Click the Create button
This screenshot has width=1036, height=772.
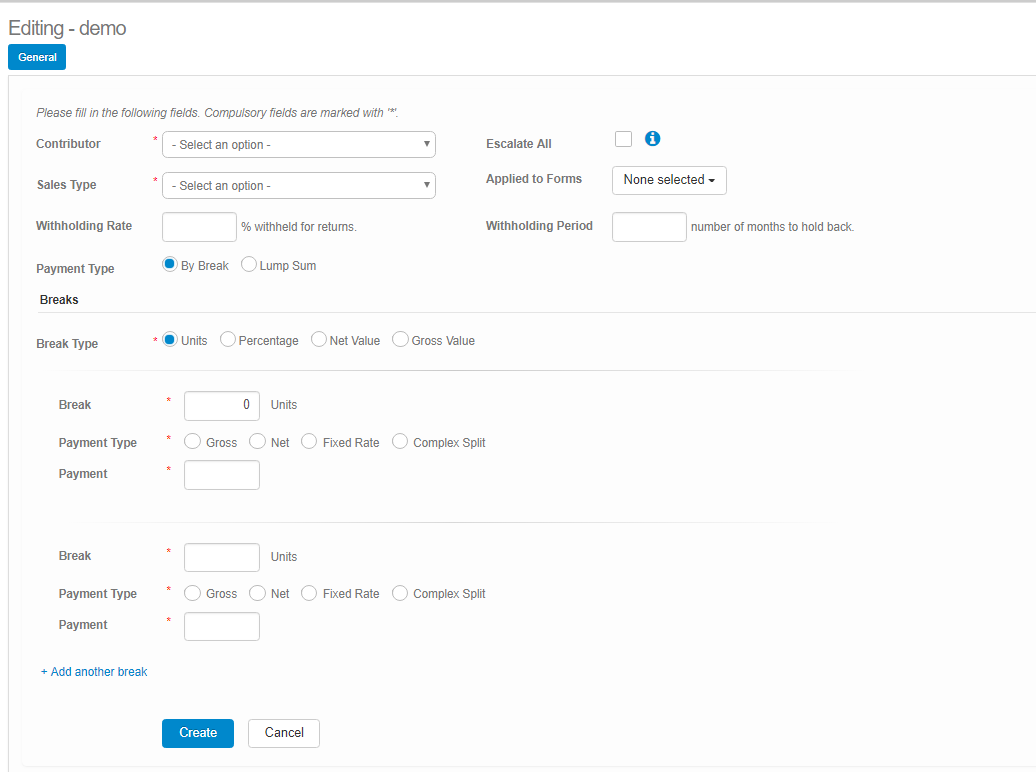tap(198, 733)
